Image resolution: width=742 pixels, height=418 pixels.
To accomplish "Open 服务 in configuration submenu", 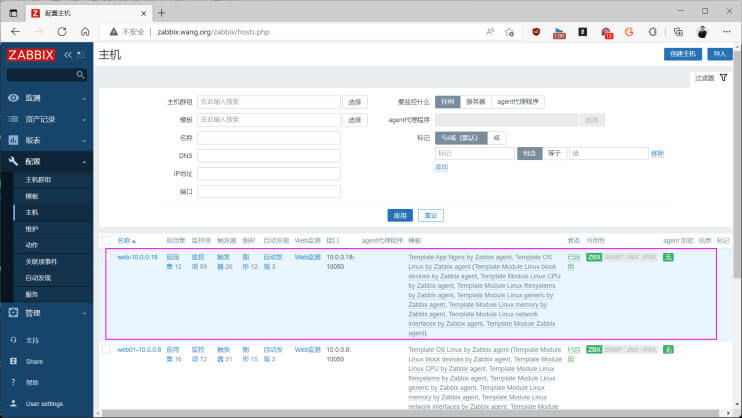I will (x=32, y=294).
